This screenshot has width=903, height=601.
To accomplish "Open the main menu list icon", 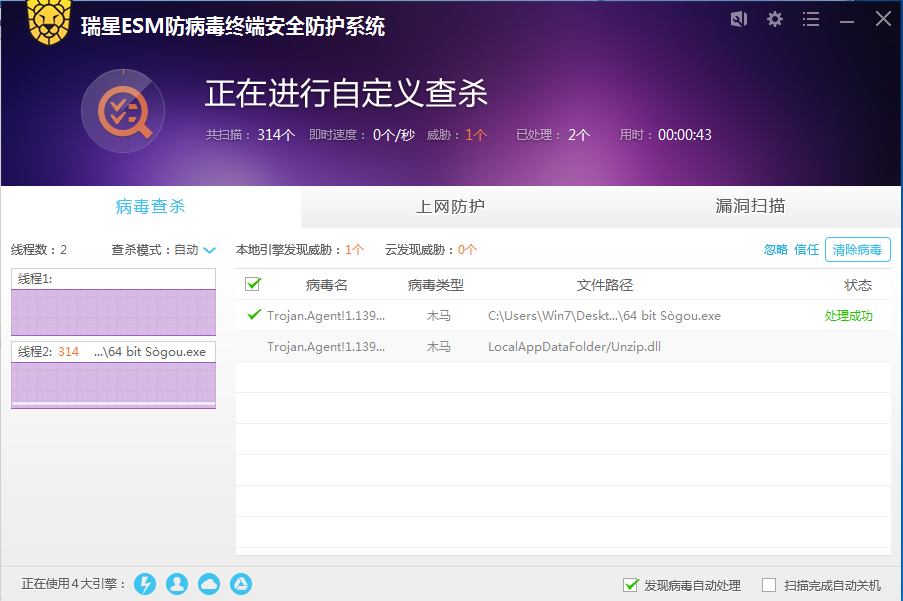I will click(x=811, y=19).
